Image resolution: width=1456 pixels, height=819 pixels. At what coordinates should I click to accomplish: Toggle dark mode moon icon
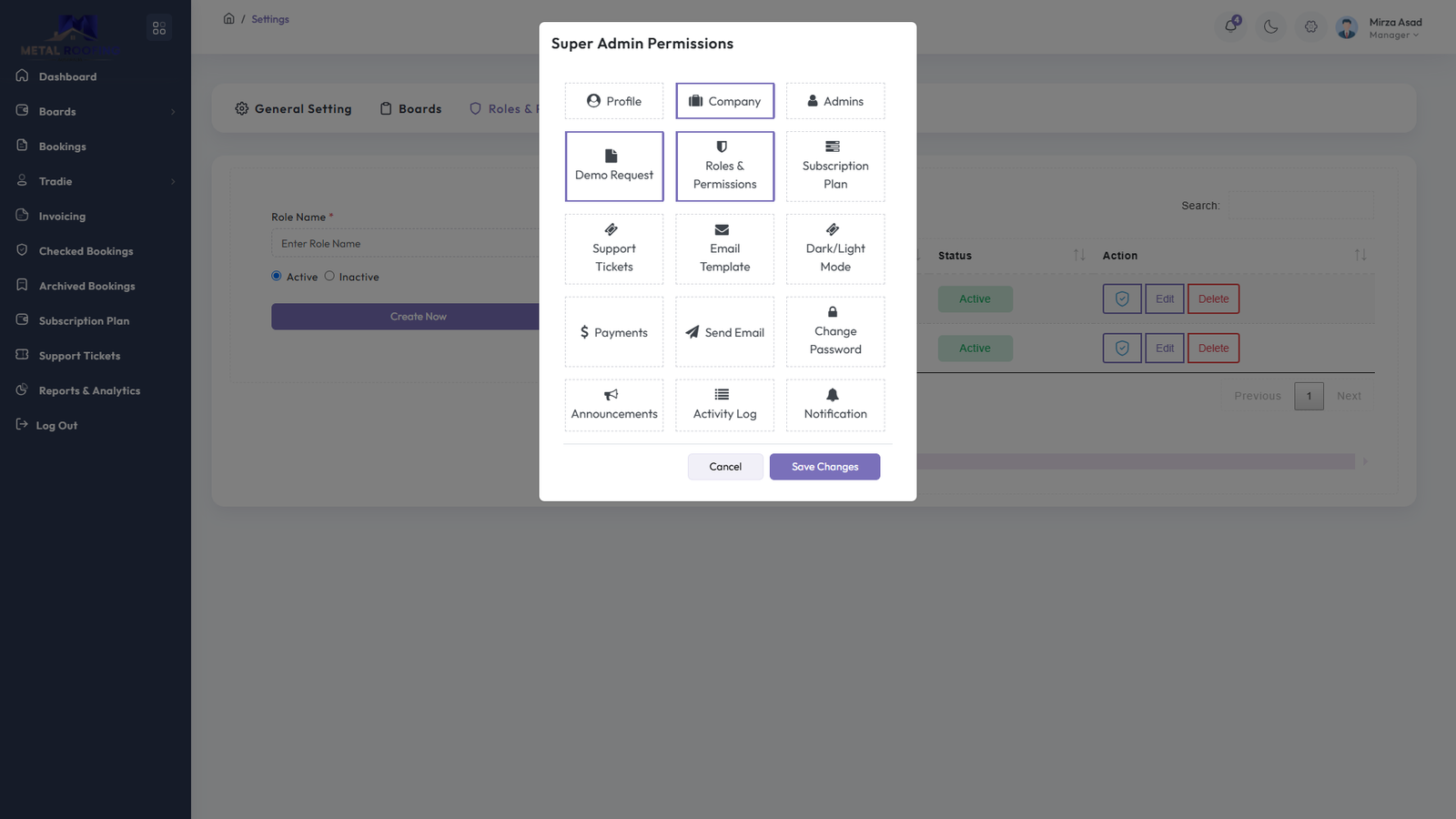pos(1271,26)
